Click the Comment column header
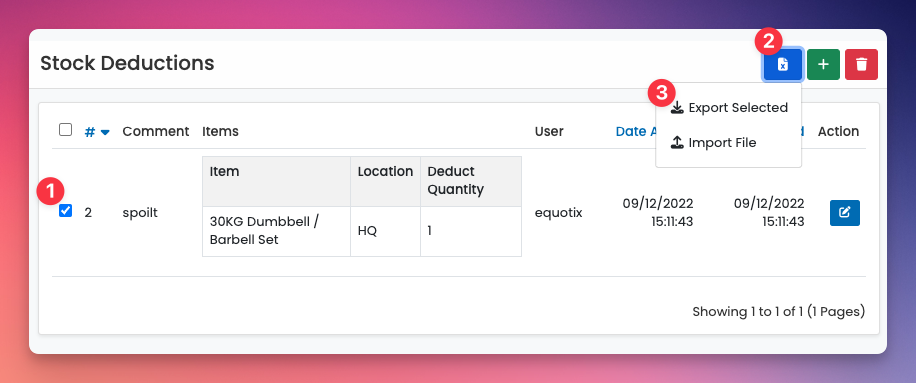The height and width of the screenshot is (383, 916). (x=155, y=131)
